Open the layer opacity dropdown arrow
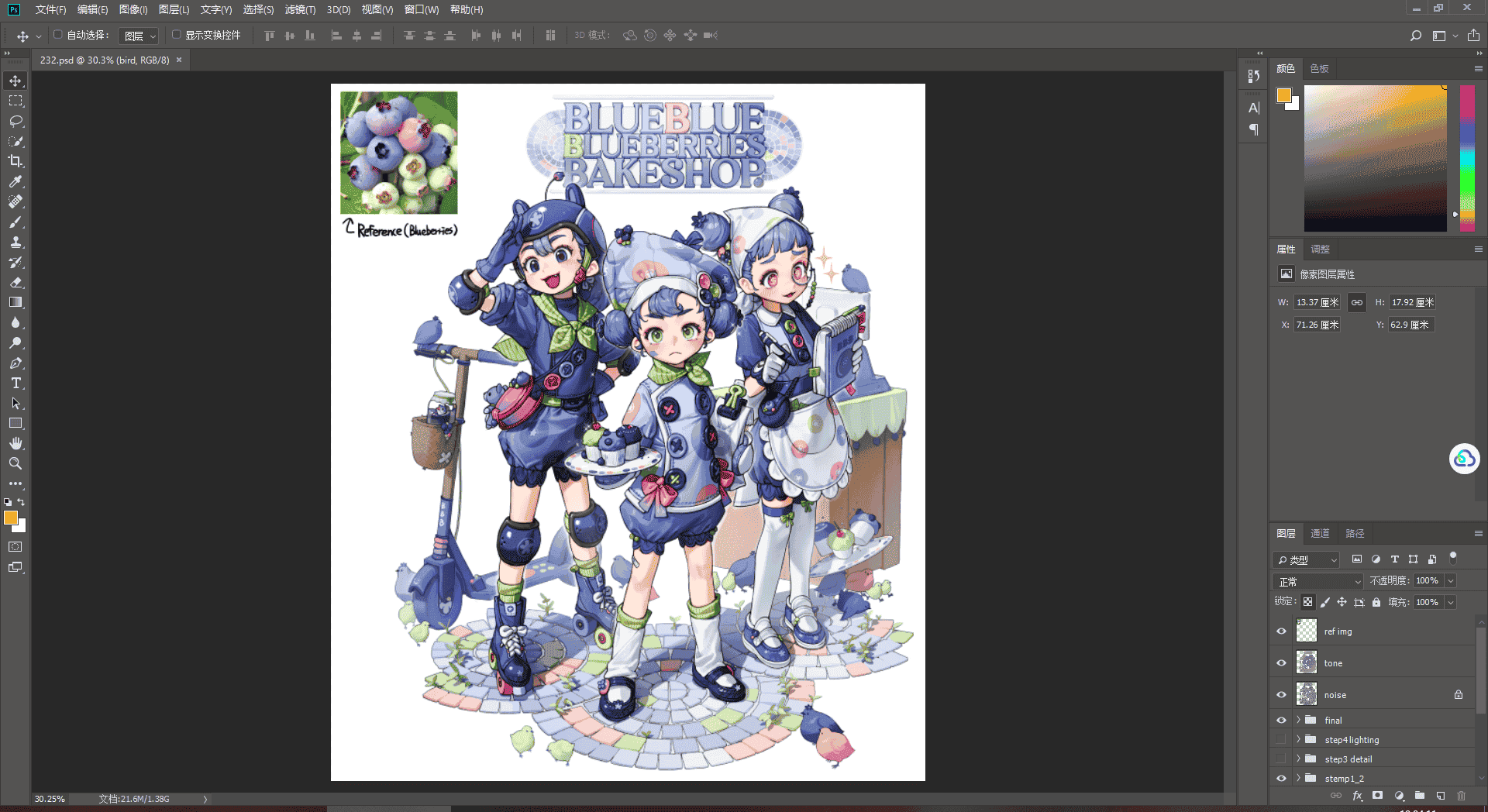This screenshot has width=1488, height=812. [1451, 581]
